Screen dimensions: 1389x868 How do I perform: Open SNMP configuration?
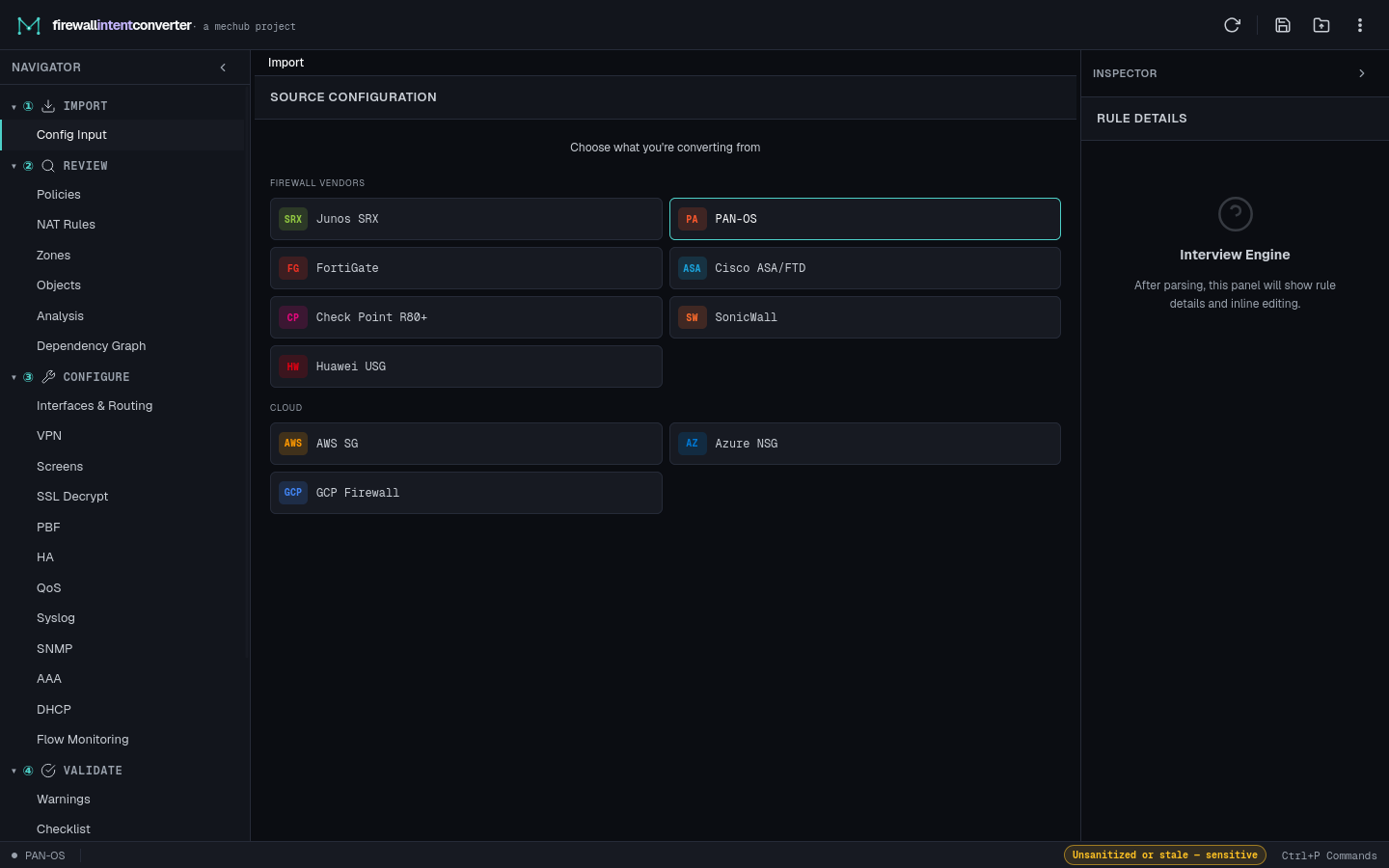(125, 649)
